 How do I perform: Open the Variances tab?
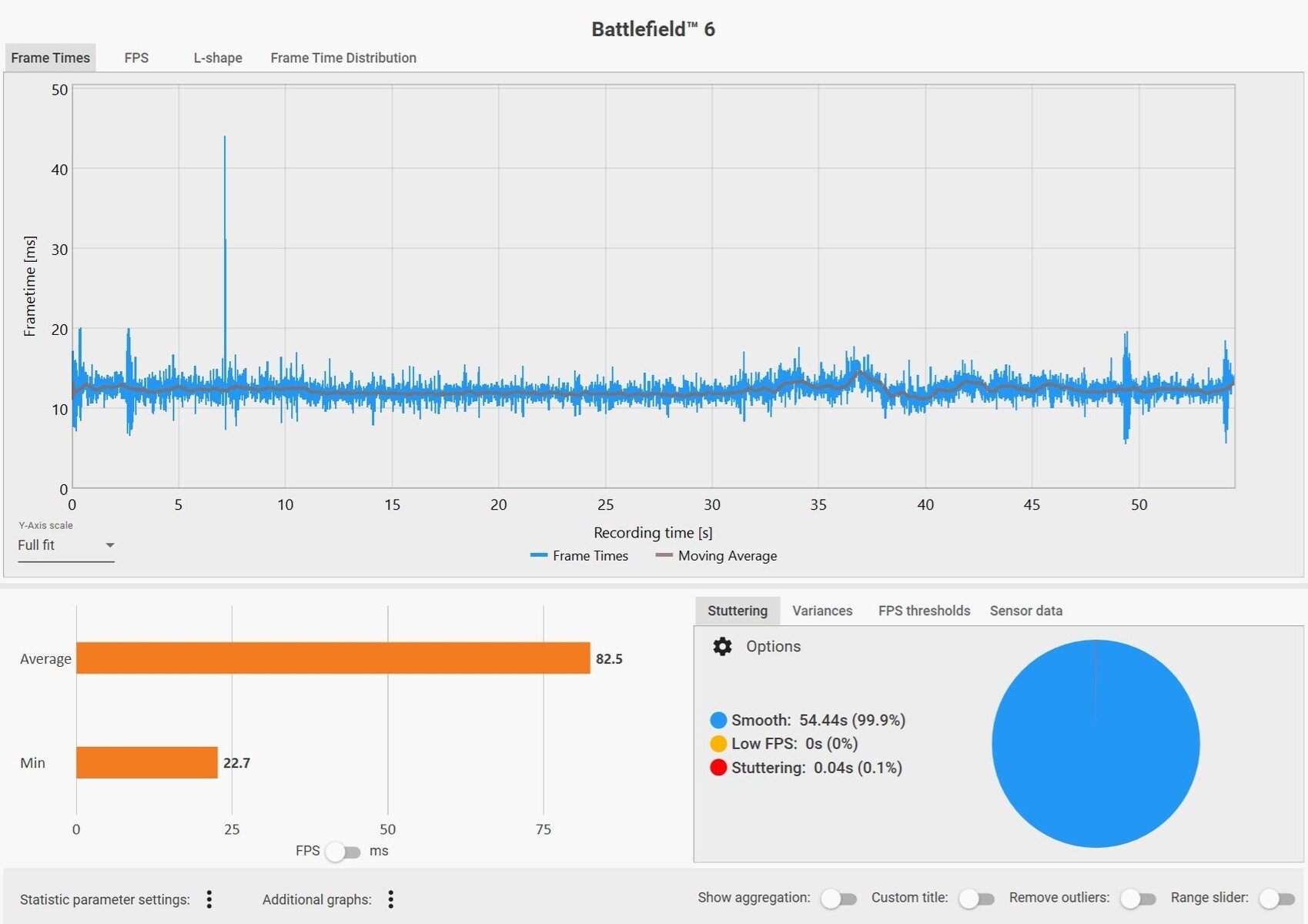(822, 611)
